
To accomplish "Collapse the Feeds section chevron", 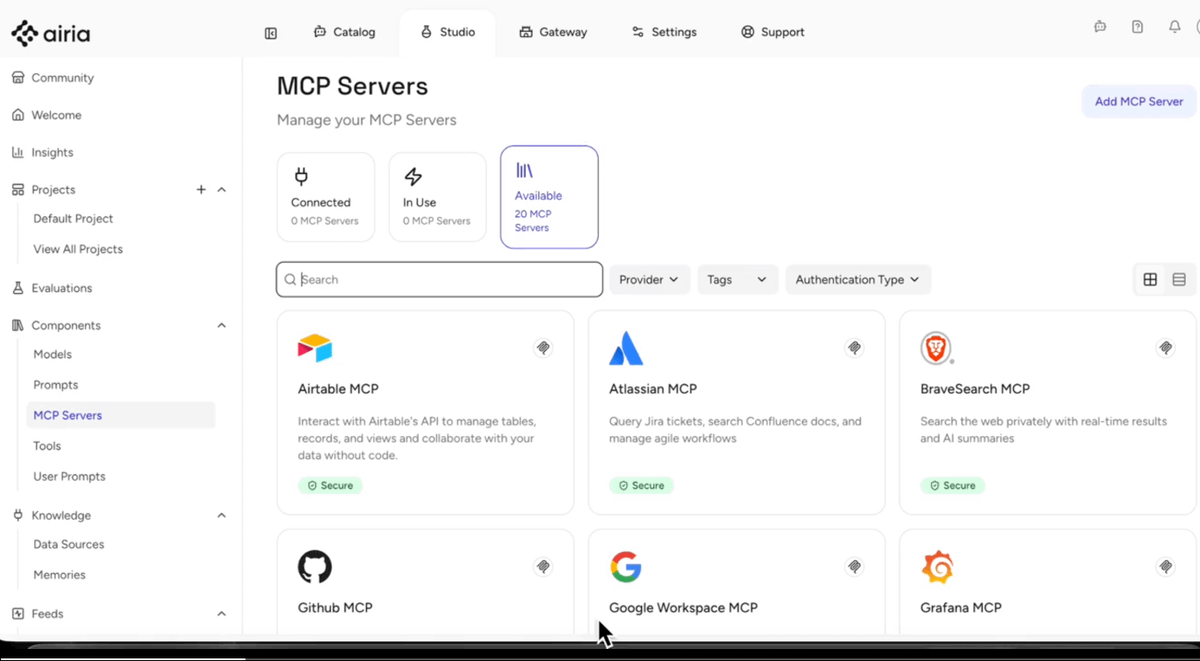I will tap(222, 614).
